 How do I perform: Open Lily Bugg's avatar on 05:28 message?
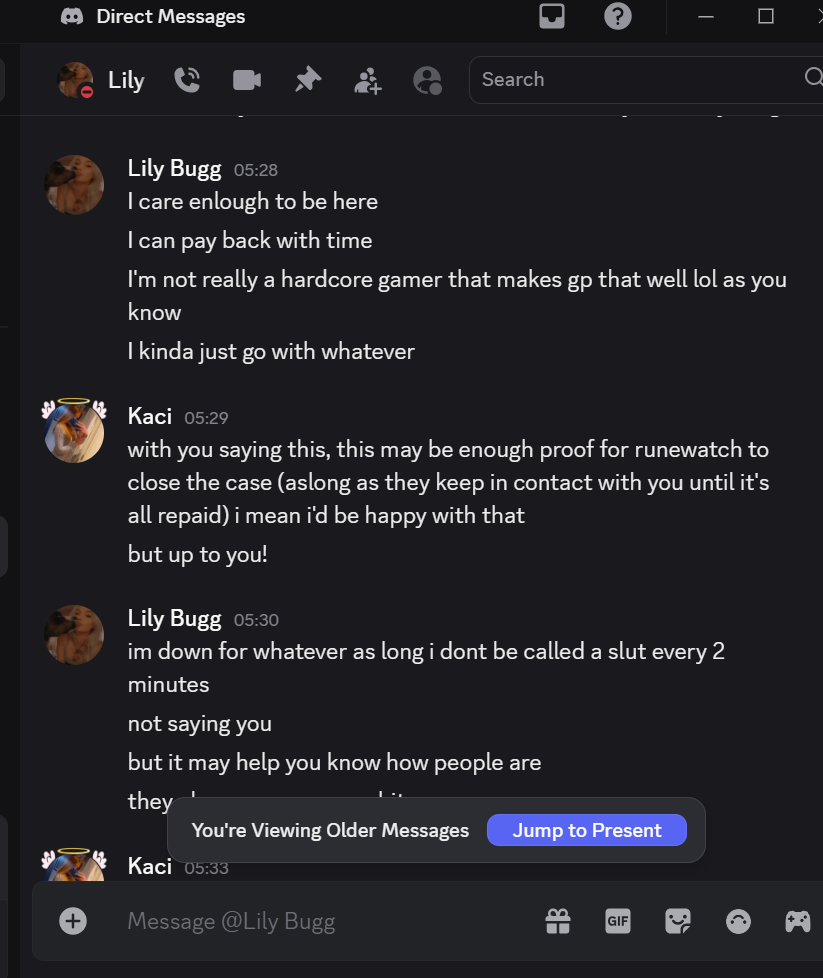point(74,184)
